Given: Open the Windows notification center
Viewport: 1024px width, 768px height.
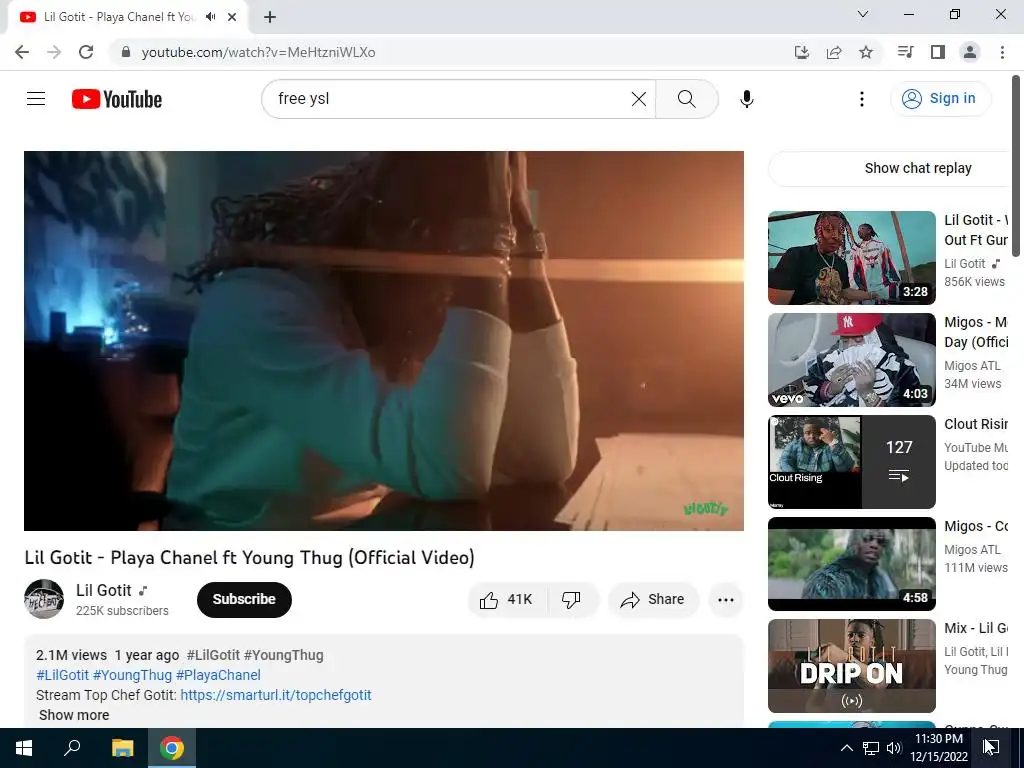Looking at the screenshot, I should point(991,748).
